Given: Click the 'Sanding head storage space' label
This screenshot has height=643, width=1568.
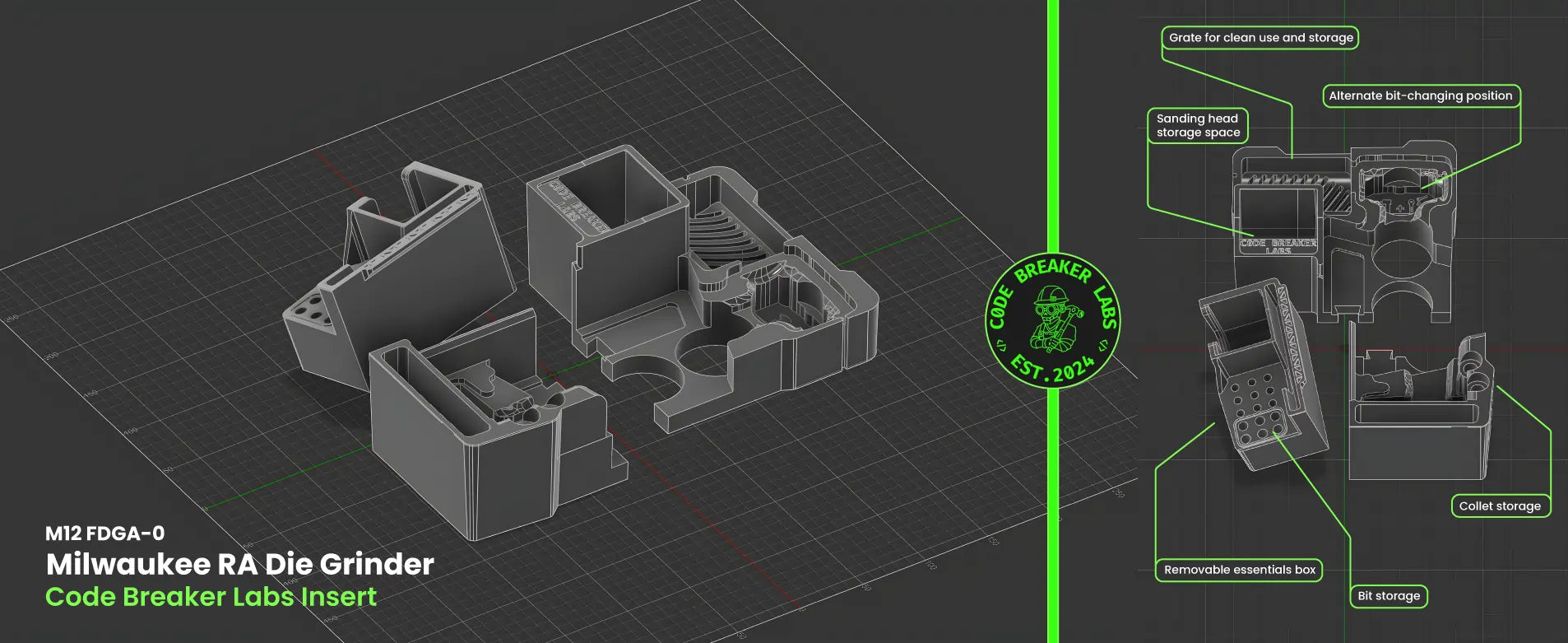Looking at the screenshot, I should click(x=1198, y=125).
